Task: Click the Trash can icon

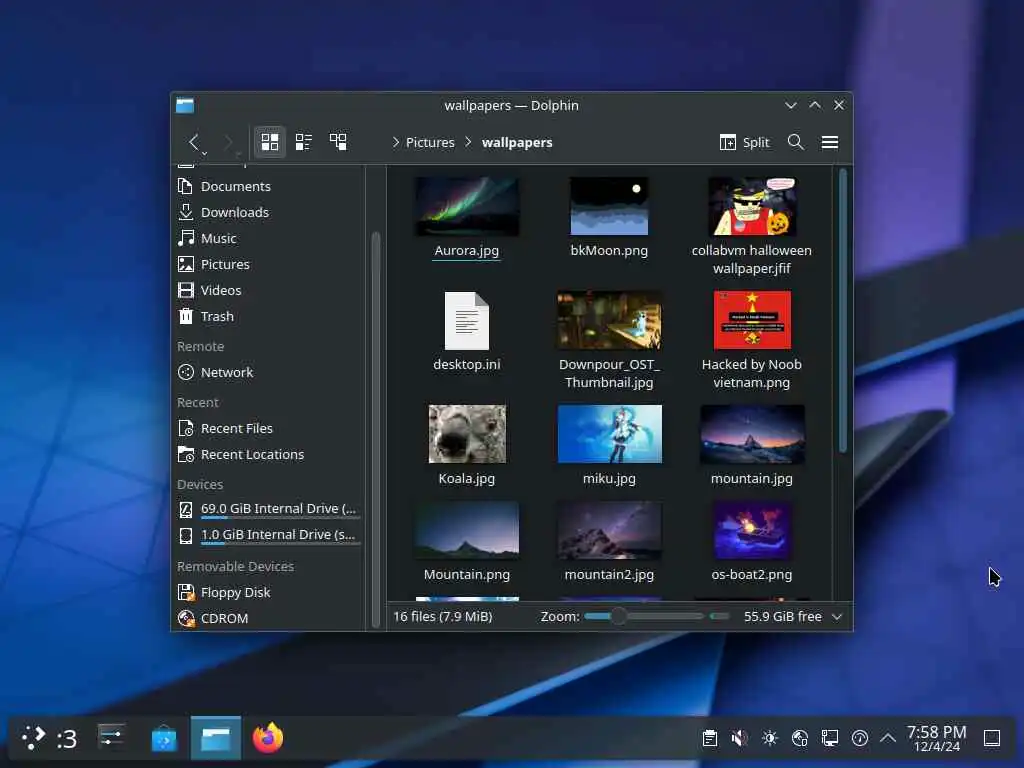Action: tap(186, 316)
